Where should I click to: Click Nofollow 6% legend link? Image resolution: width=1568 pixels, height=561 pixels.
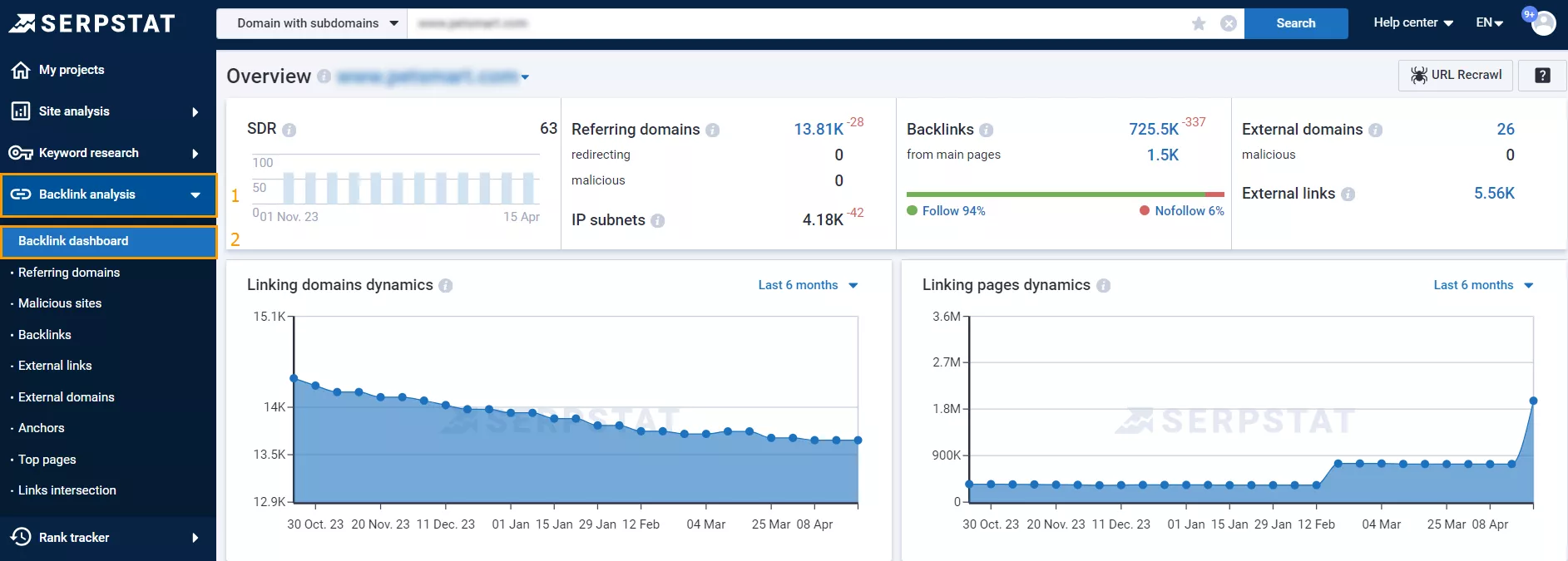click(x=1190, y=211)
